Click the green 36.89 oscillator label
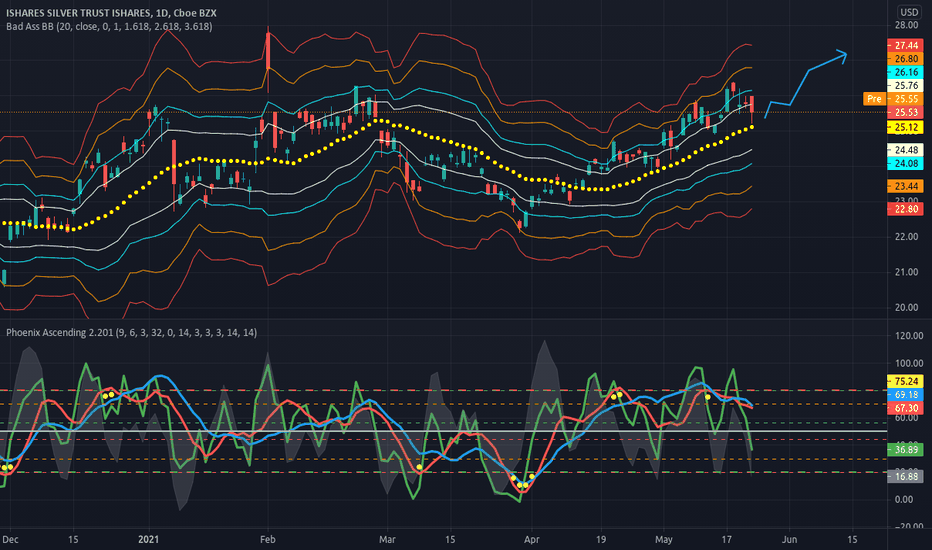 click(x=905, y=450)
